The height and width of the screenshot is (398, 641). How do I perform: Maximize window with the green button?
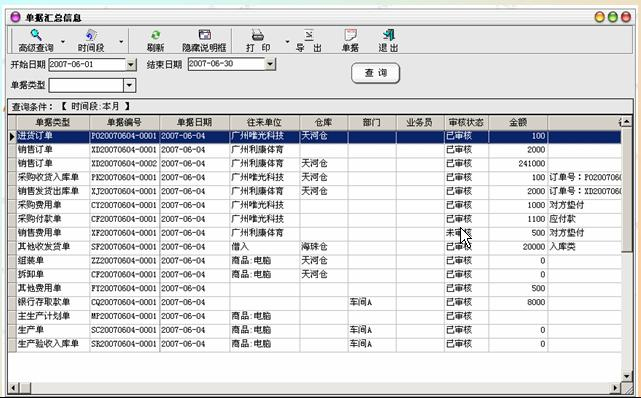pyautogui.click(x=612, y=17)
